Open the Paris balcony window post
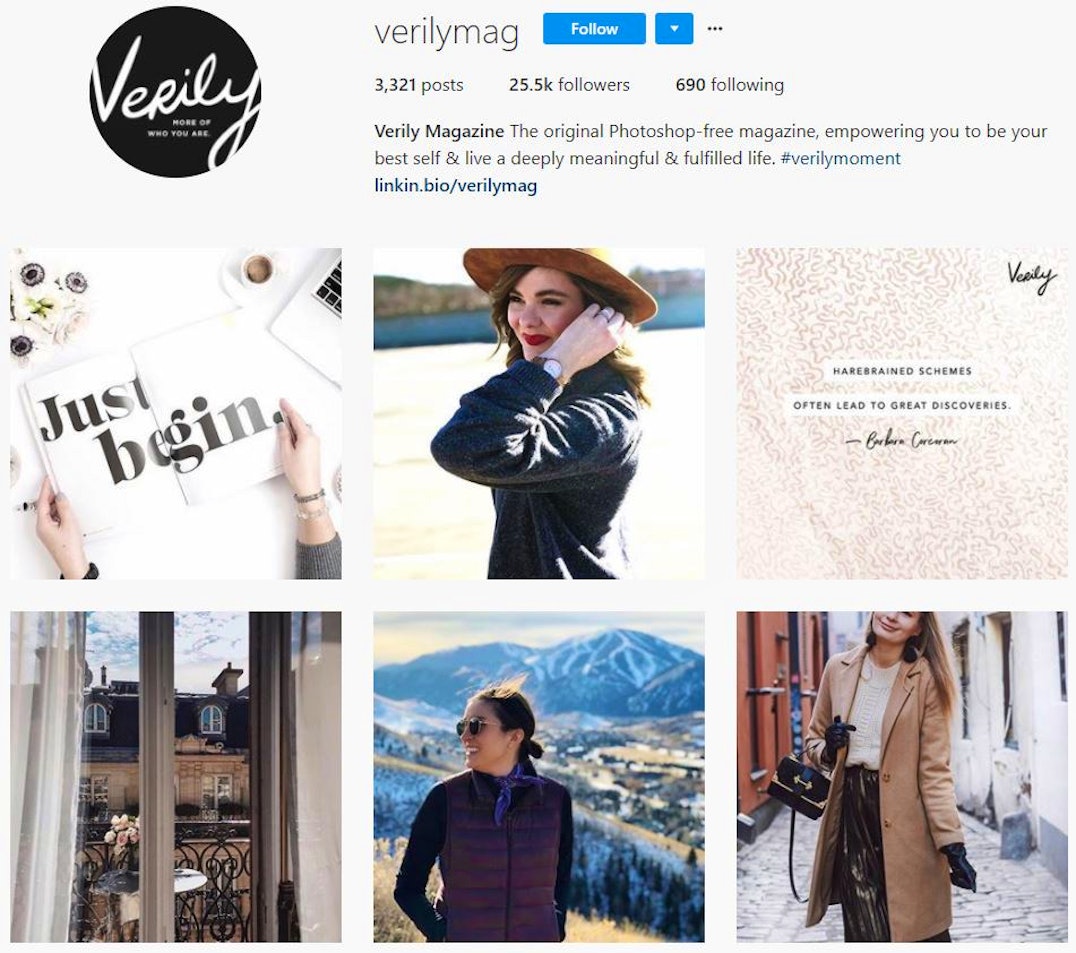The image size is (1076, 953). 176,777
